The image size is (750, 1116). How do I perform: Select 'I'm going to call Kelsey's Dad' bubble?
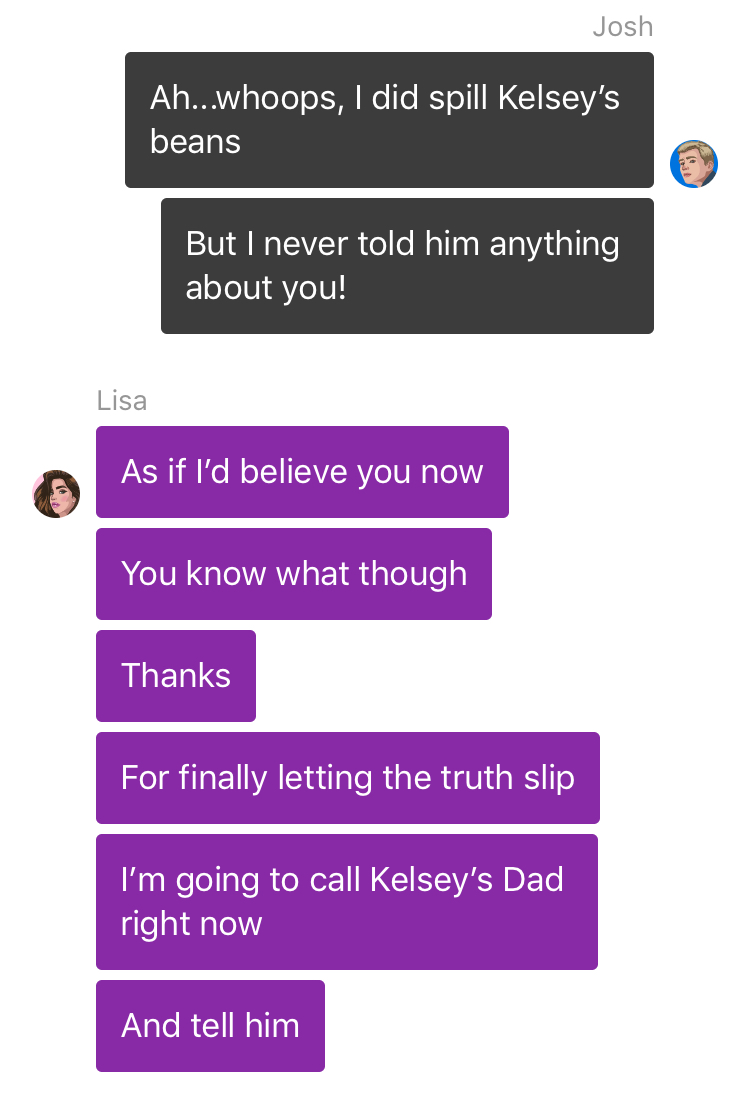(x=347, y=902)
